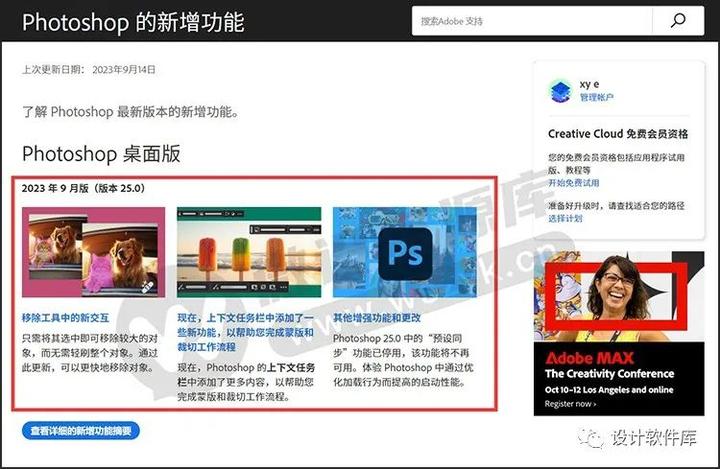Focus the 搜索Adobe支持 search field
The image size is (720, 469).
(532, 21)
